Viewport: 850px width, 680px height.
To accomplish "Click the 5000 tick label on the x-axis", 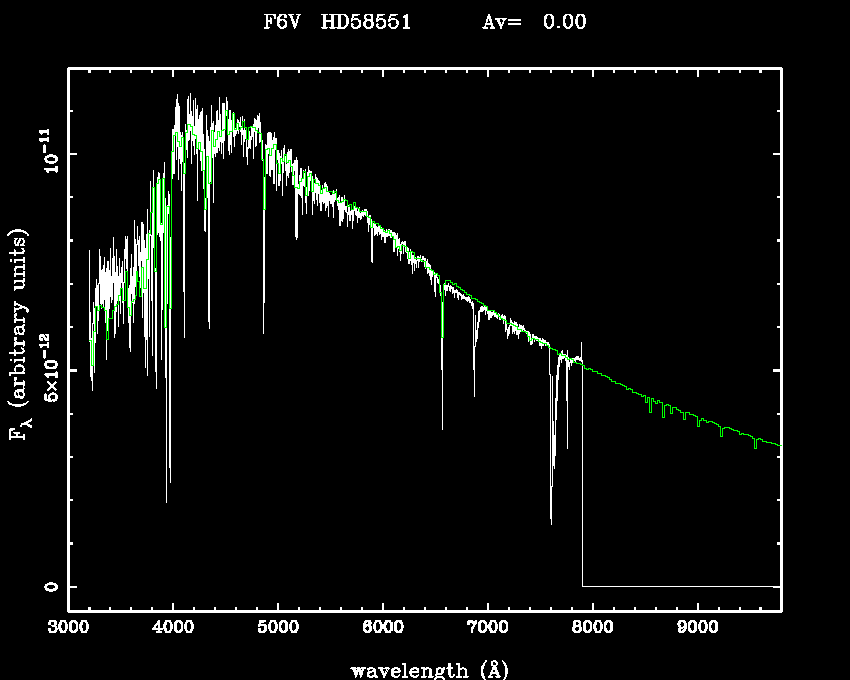I will [278, 628].
